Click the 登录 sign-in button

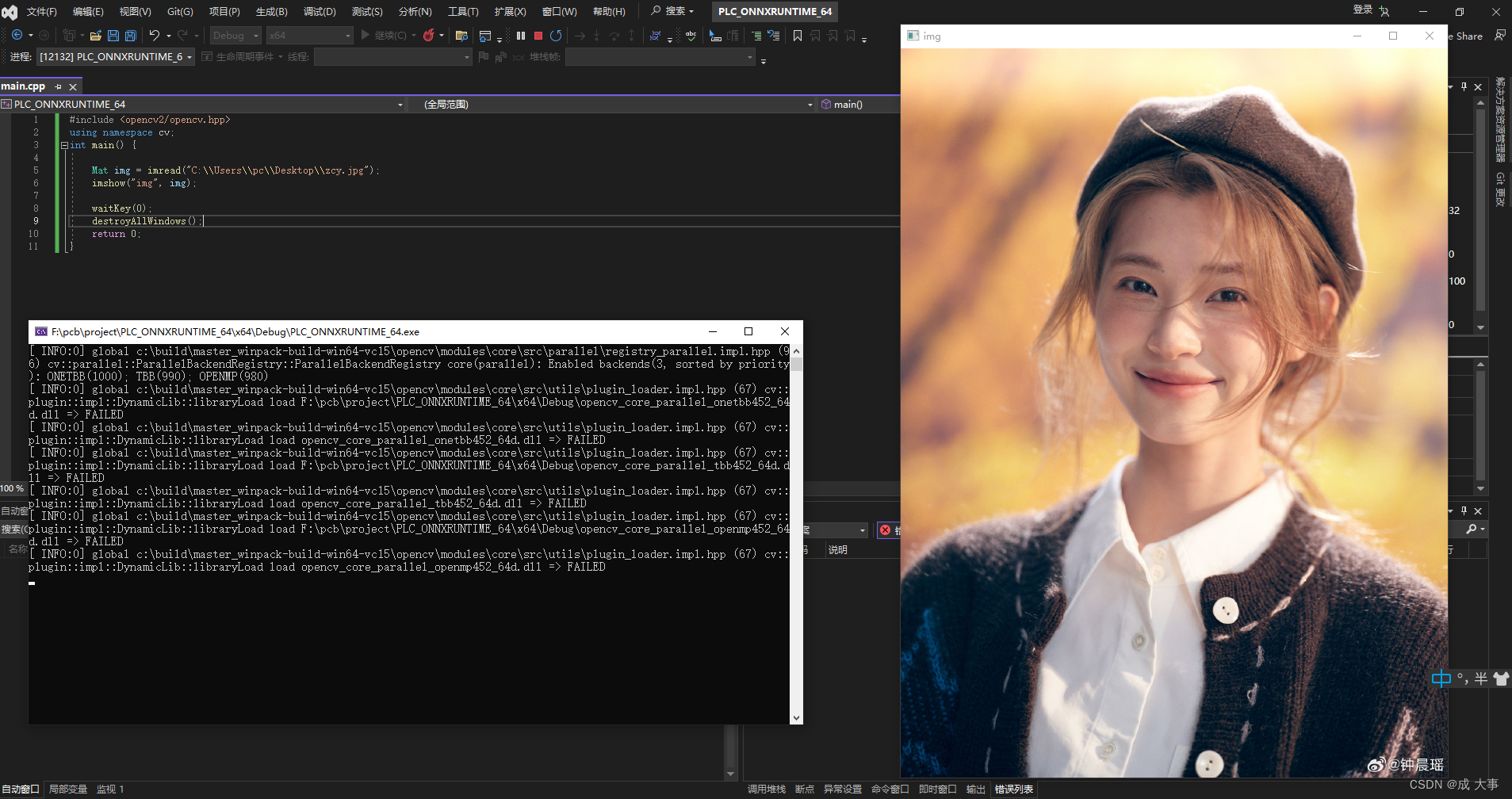click(1365, 10)
